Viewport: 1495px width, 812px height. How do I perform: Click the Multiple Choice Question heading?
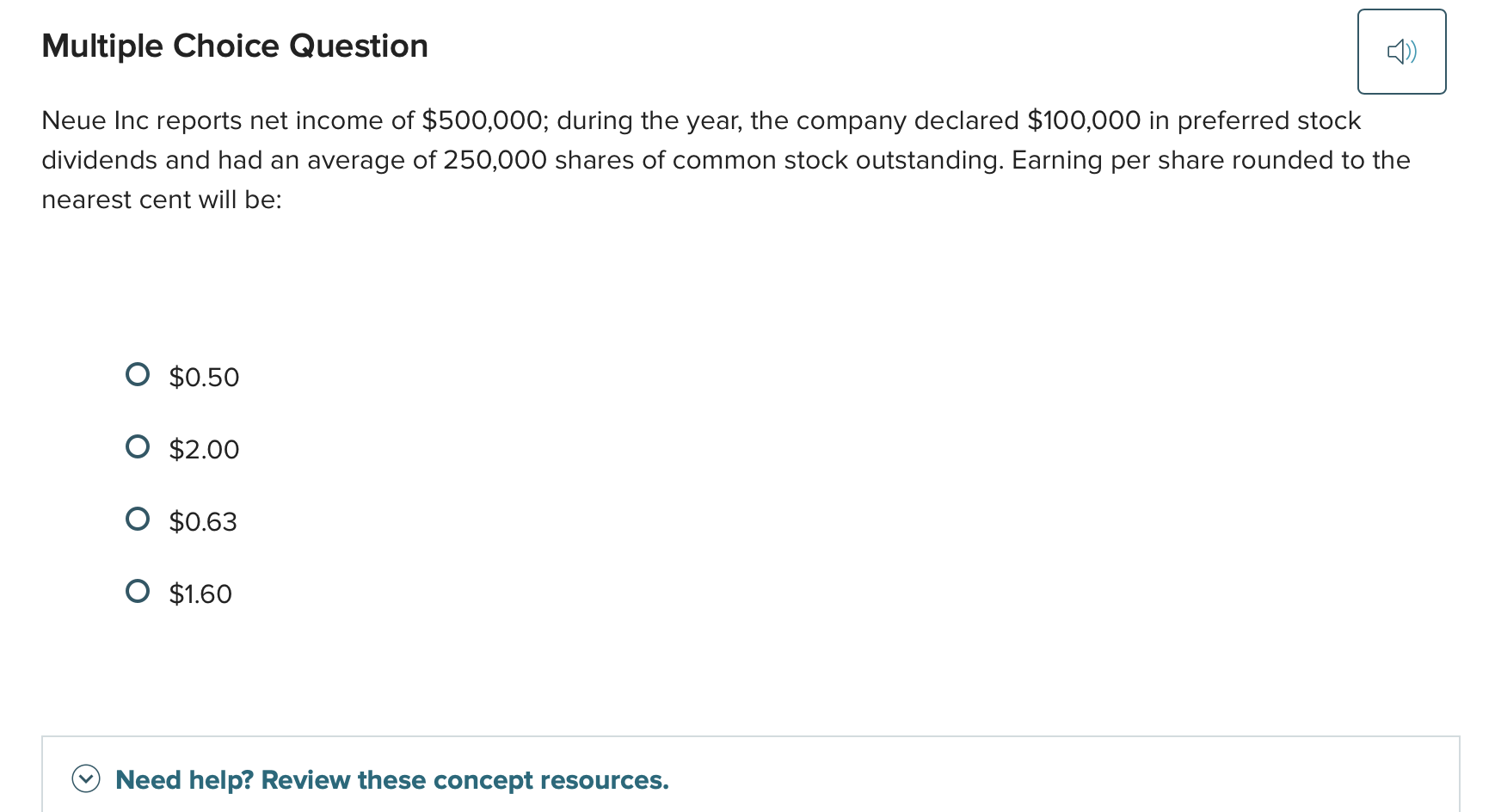(235, 46)
